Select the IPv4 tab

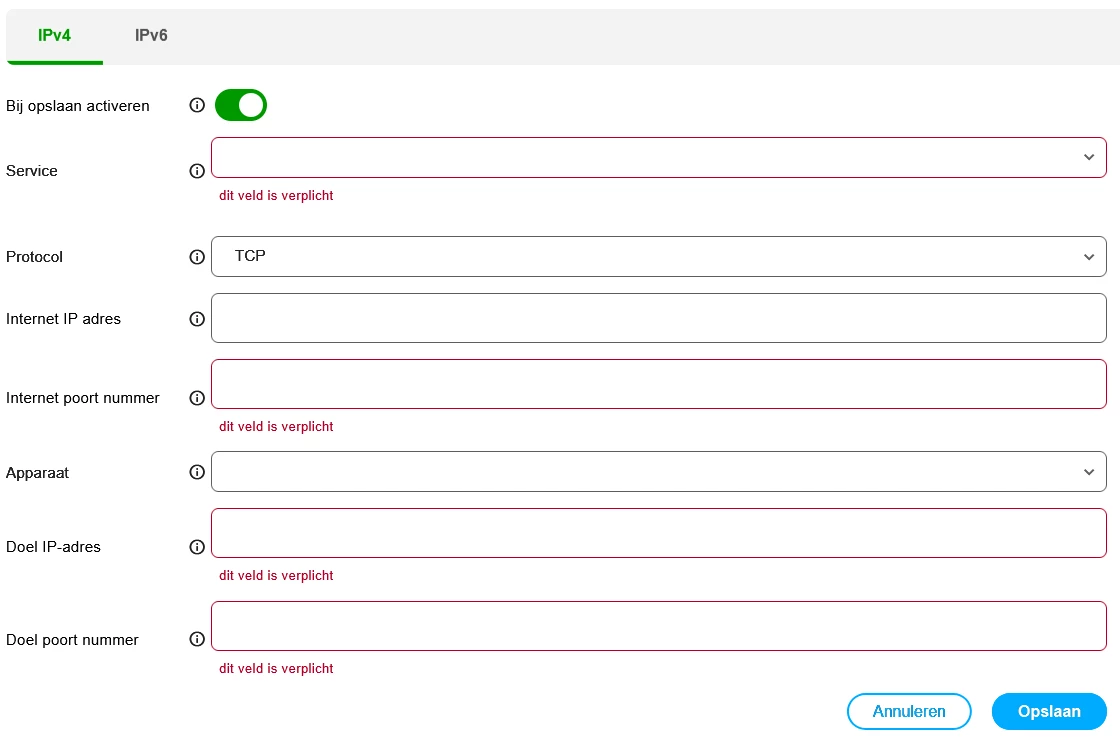[x=54, y=36]
